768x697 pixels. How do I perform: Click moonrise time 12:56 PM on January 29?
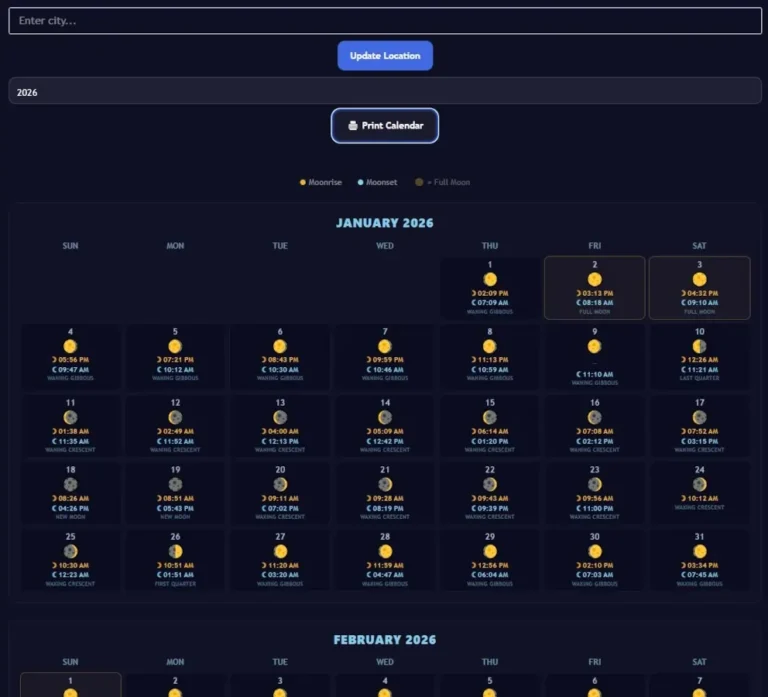click(x=490, y=565)
